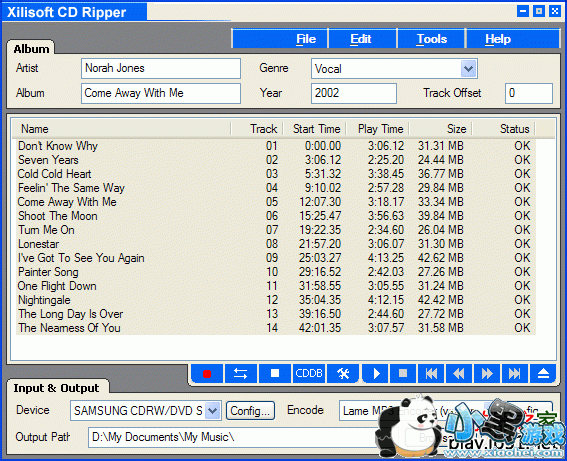567x461 pixels.
Task: Select "I've Got To See You Again"
Action: pos(276,258)
